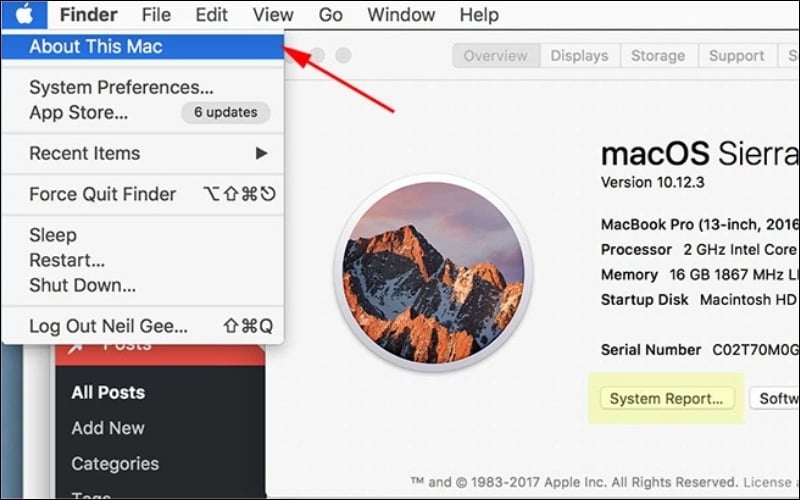Click the Processor 2 GHz Intel text
This screenshot has width=800, height=500.
tap(700, 249)
